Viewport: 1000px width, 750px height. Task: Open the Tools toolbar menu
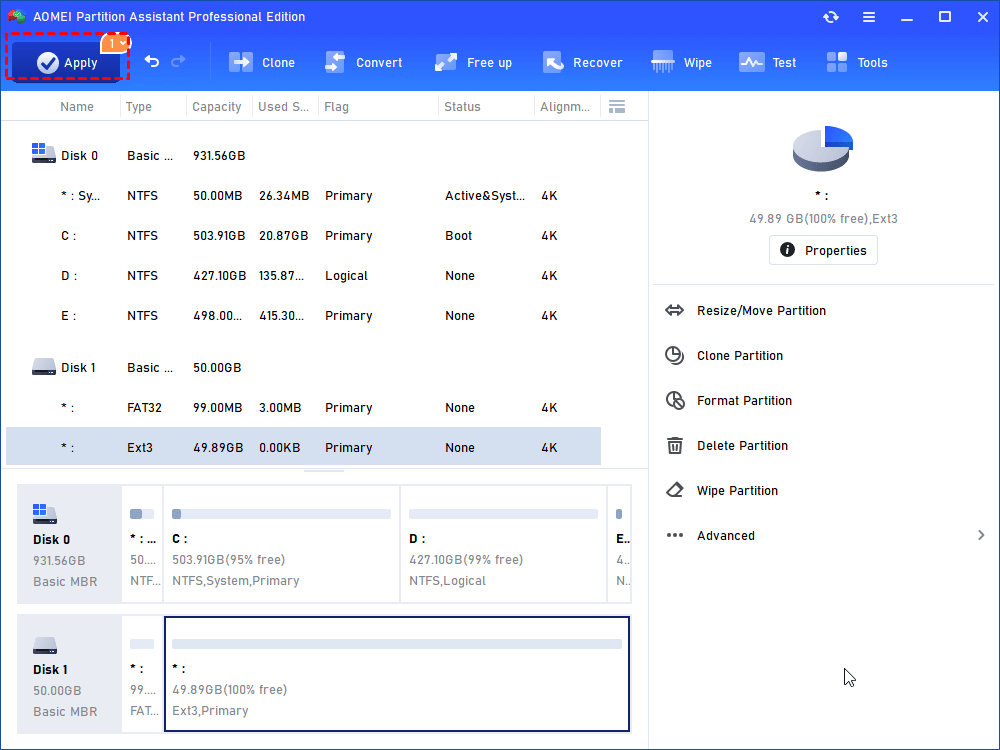[x=857, y=62]
